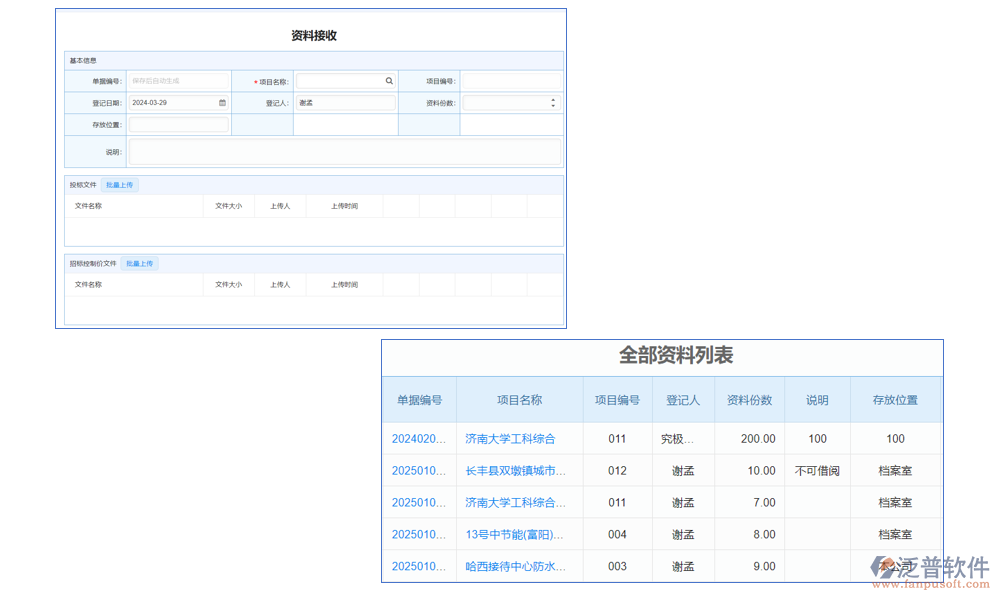Open the project name search magnifier
Screen dimensions: 1000x600
pos(390,80)
